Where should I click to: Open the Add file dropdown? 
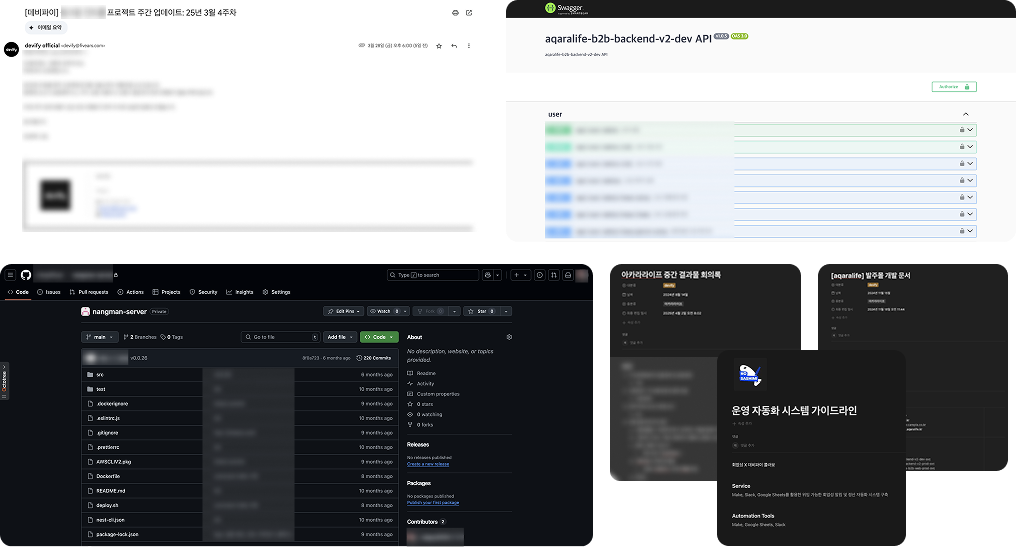pyautogui.click(x=340, y=337)
